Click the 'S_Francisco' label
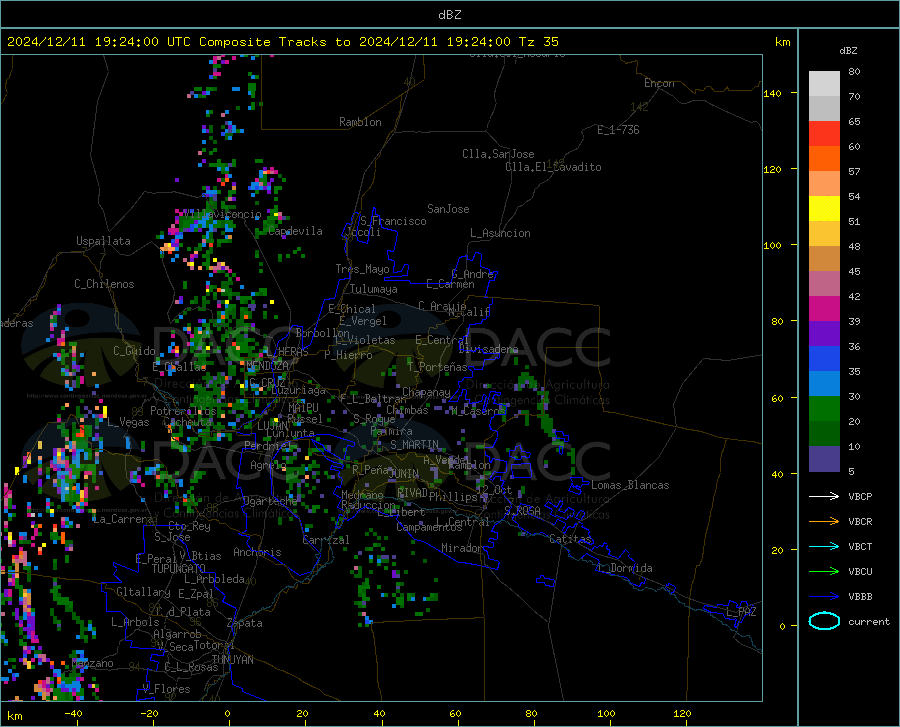 click(x=393, y=221)
